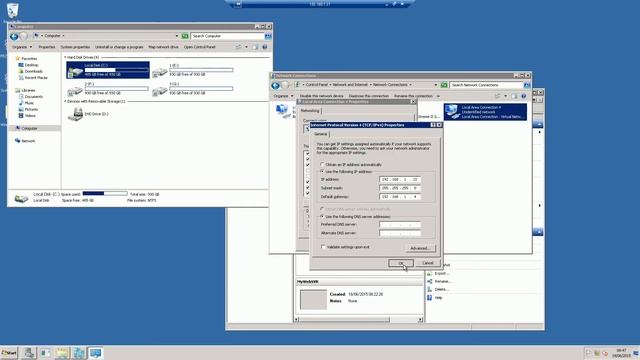640x360 pixels.
Task: Open Networking tab in connection properties
Action: click(x=310, y=111)
